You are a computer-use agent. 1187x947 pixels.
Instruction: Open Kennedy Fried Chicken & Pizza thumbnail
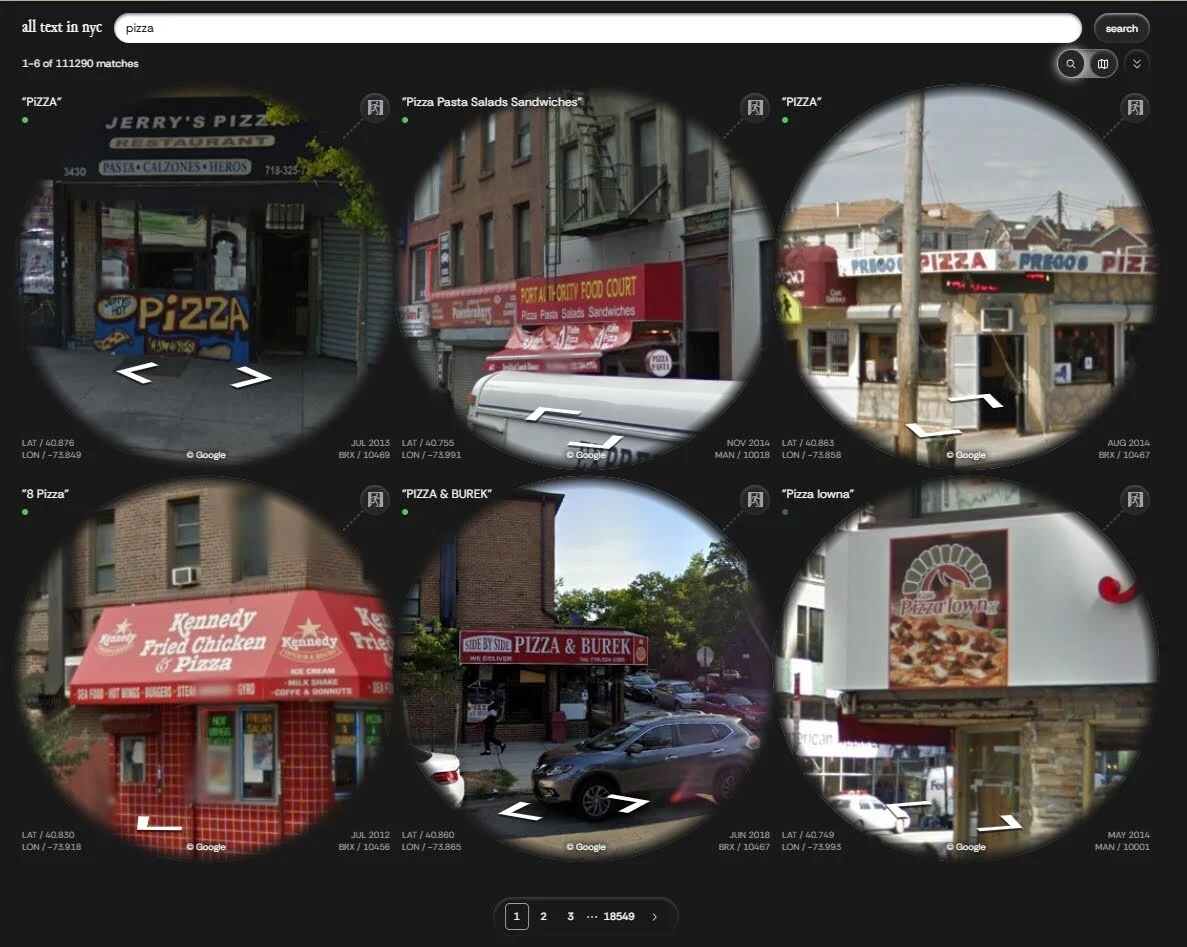pyautogui.click(x=206, y=668)
